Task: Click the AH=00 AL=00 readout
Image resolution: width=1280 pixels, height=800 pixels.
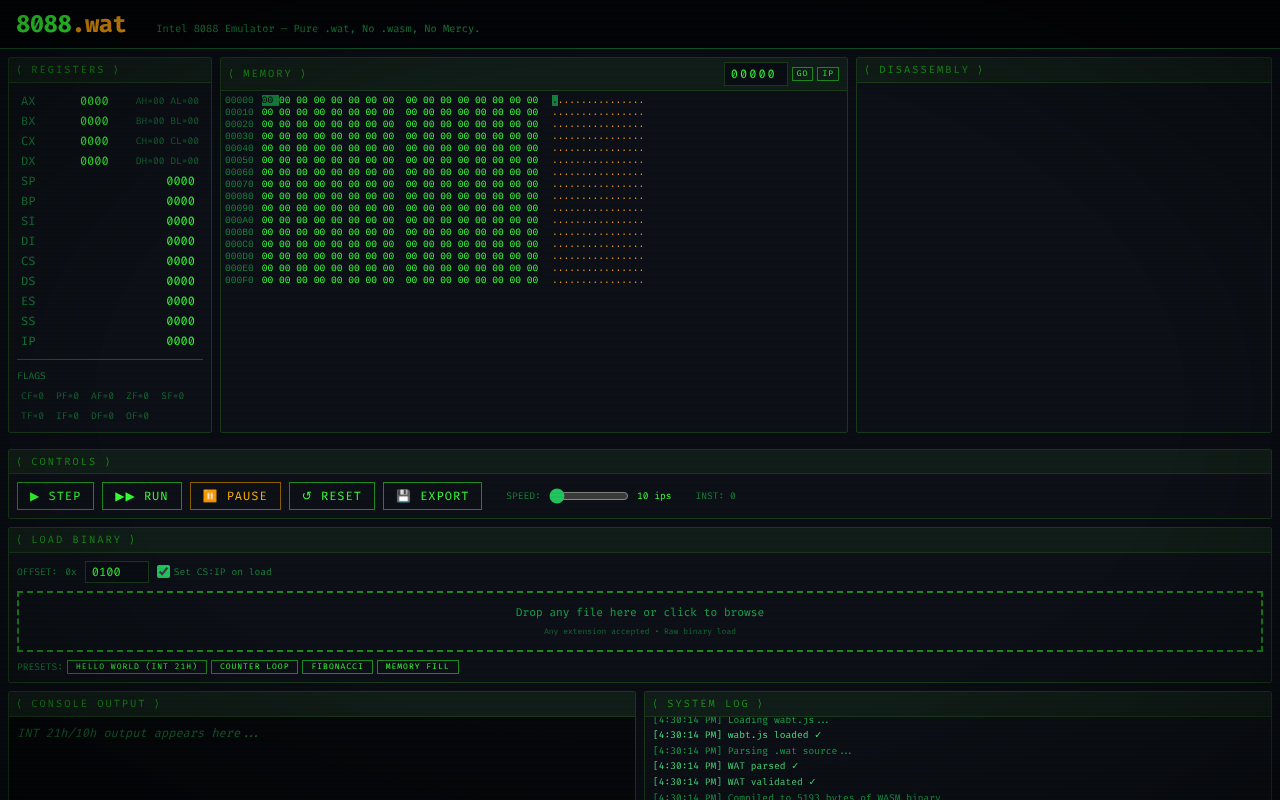Action: click(x=167, y=101)
